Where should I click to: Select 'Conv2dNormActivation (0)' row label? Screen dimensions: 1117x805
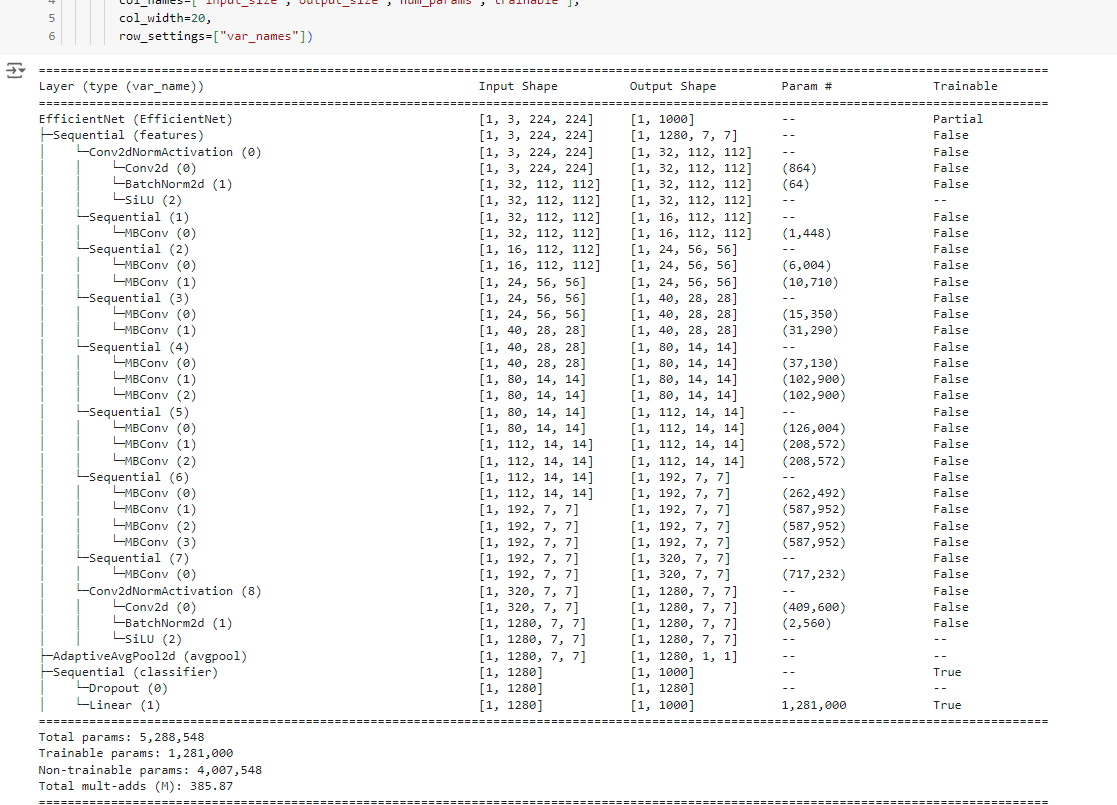(x=175, y=152)
